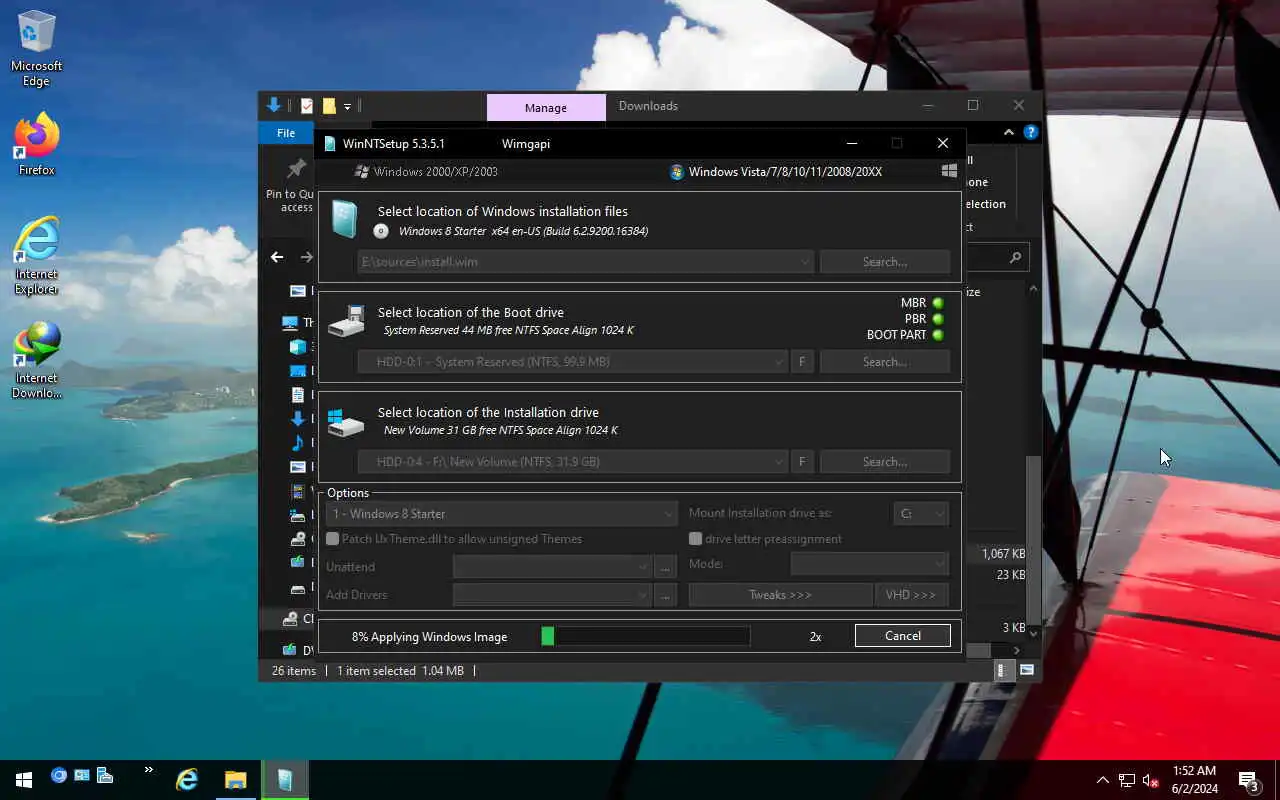Toggle drive letter preassignment checkbox
The image size is (1280, 800).
[x=695, y=539]
